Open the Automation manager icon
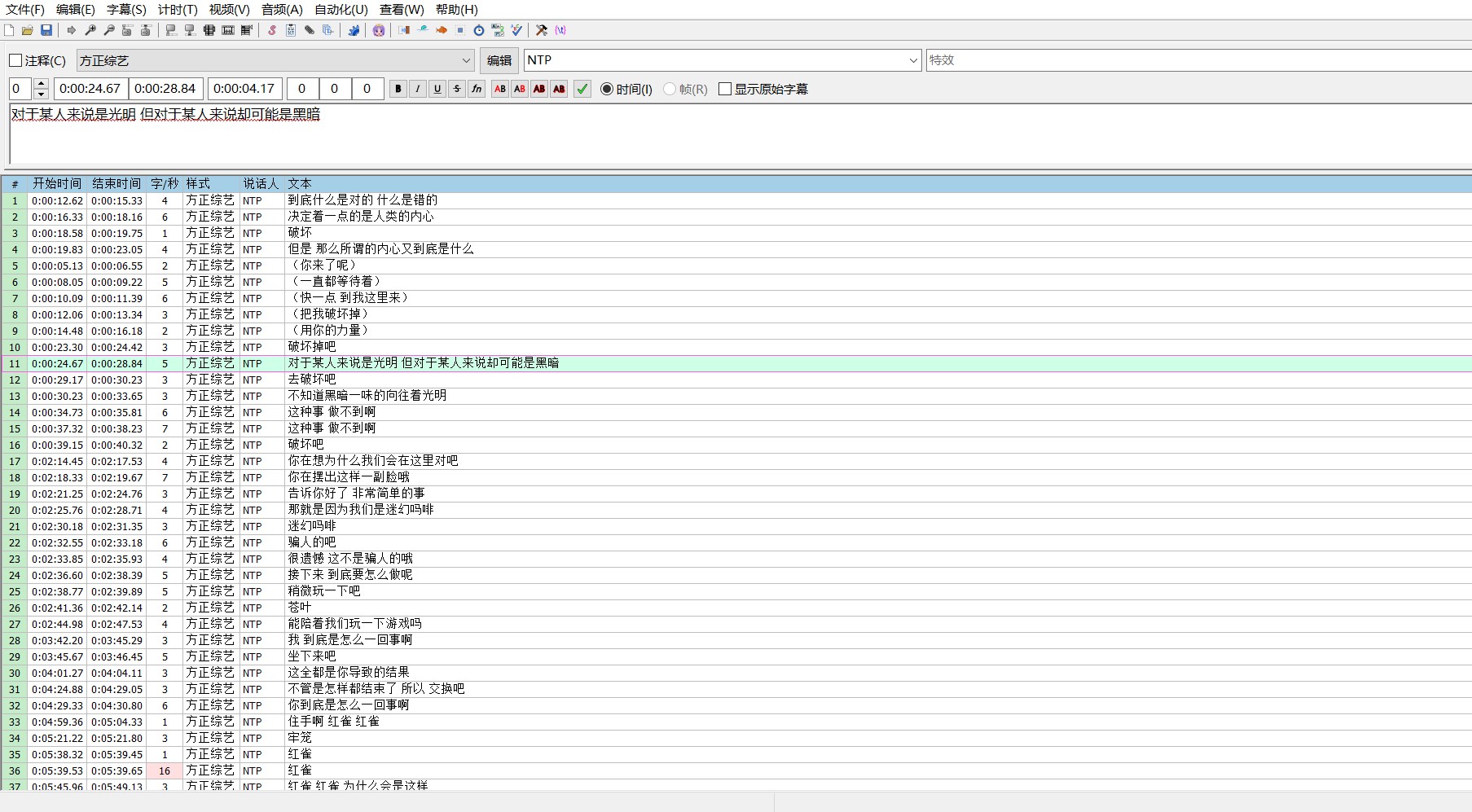 point(354,30)
